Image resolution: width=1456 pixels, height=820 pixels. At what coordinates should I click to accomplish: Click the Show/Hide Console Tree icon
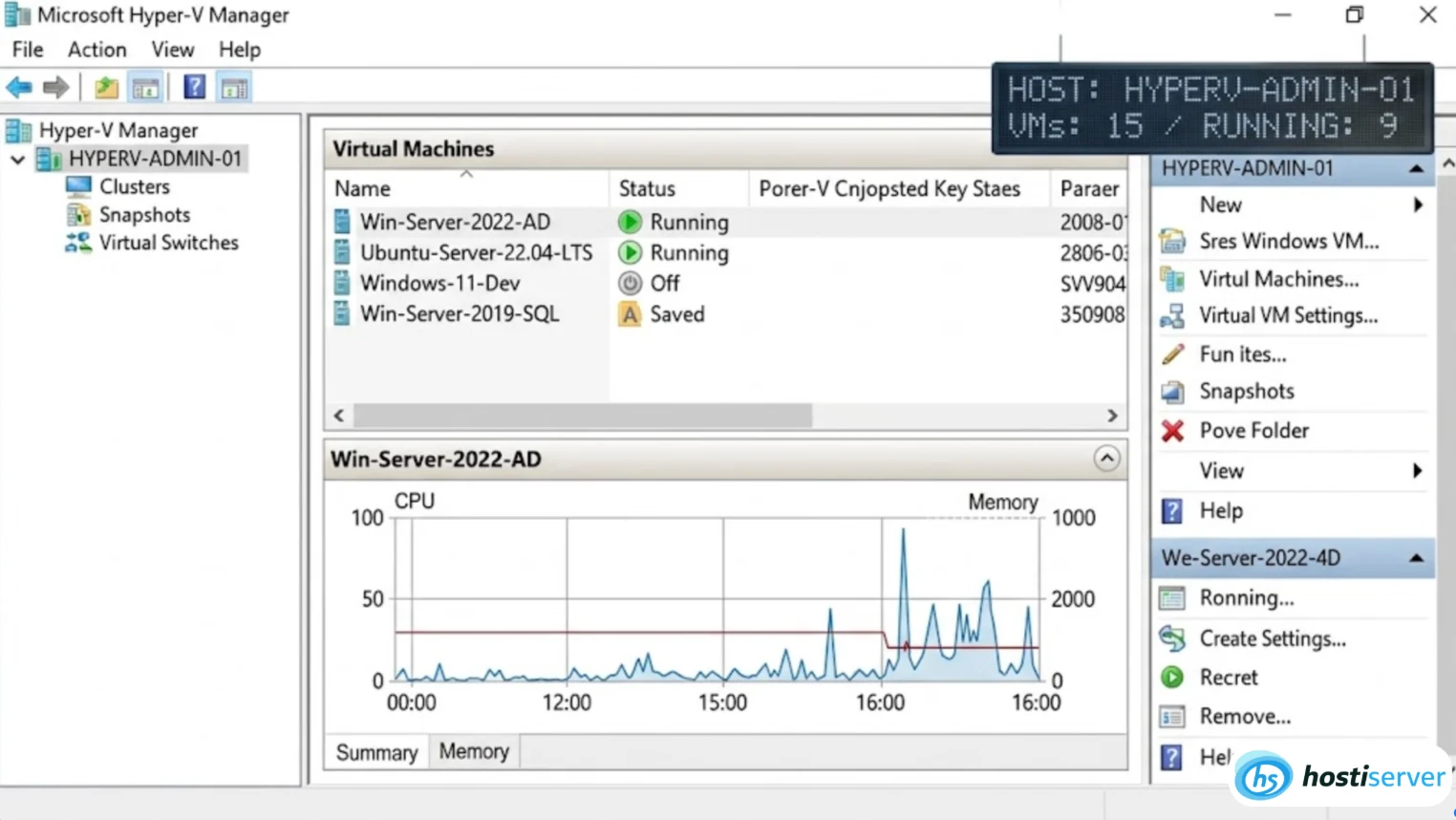(145, 88)
